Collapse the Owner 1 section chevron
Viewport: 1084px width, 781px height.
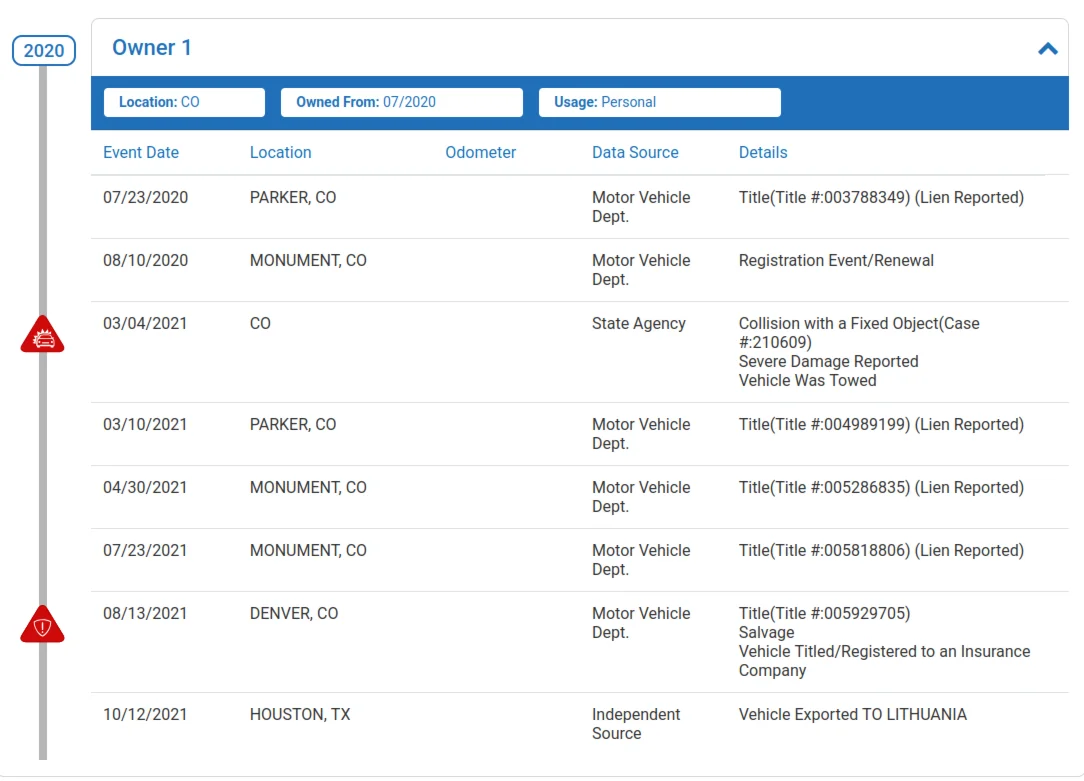pos(1047,49)
